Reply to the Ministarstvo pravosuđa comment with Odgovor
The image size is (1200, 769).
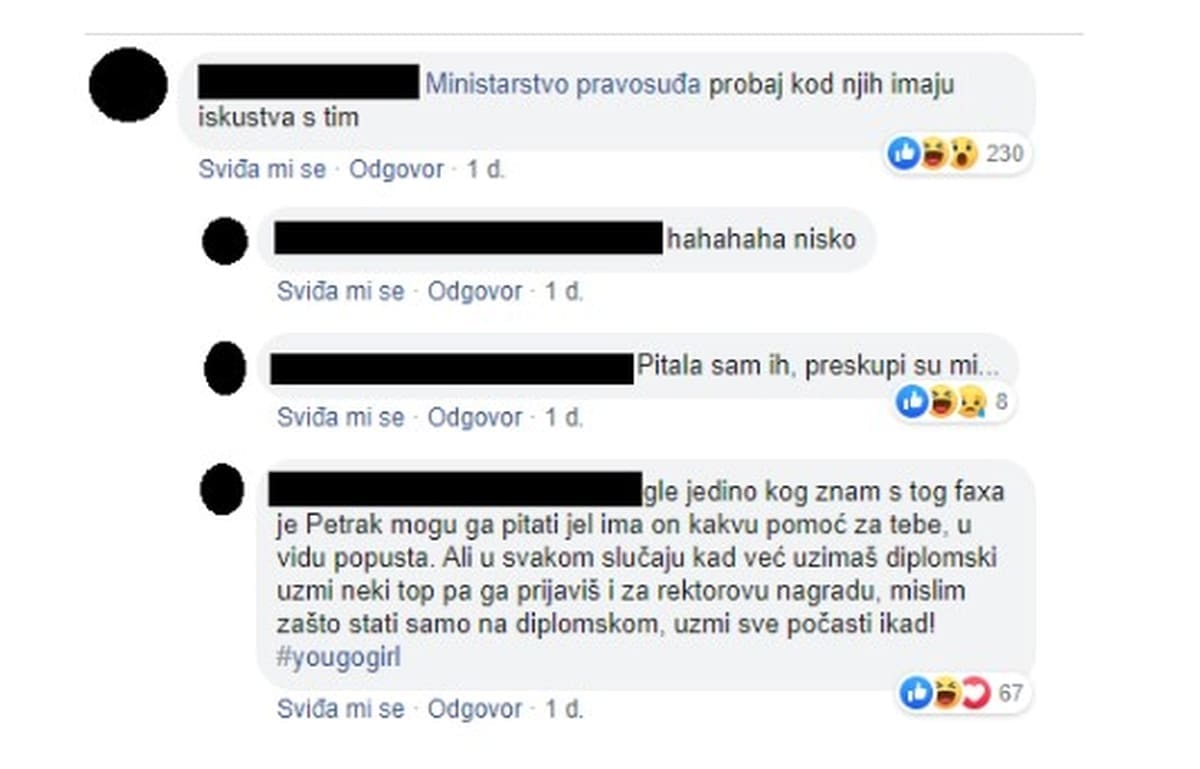pyautogui.click(x=396, y=169)
